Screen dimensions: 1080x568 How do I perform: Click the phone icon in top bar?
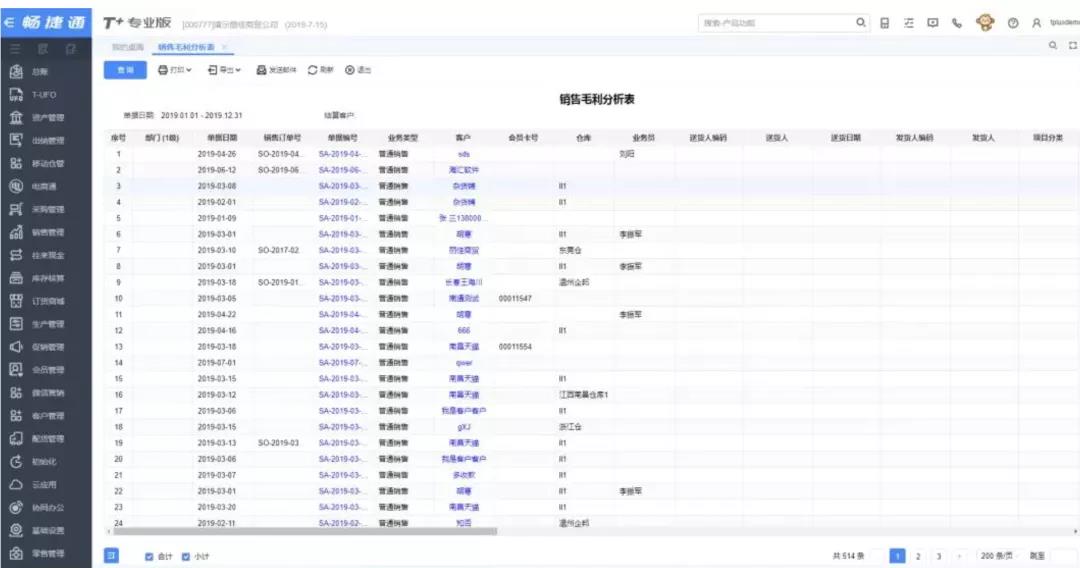tap(957, 23)
